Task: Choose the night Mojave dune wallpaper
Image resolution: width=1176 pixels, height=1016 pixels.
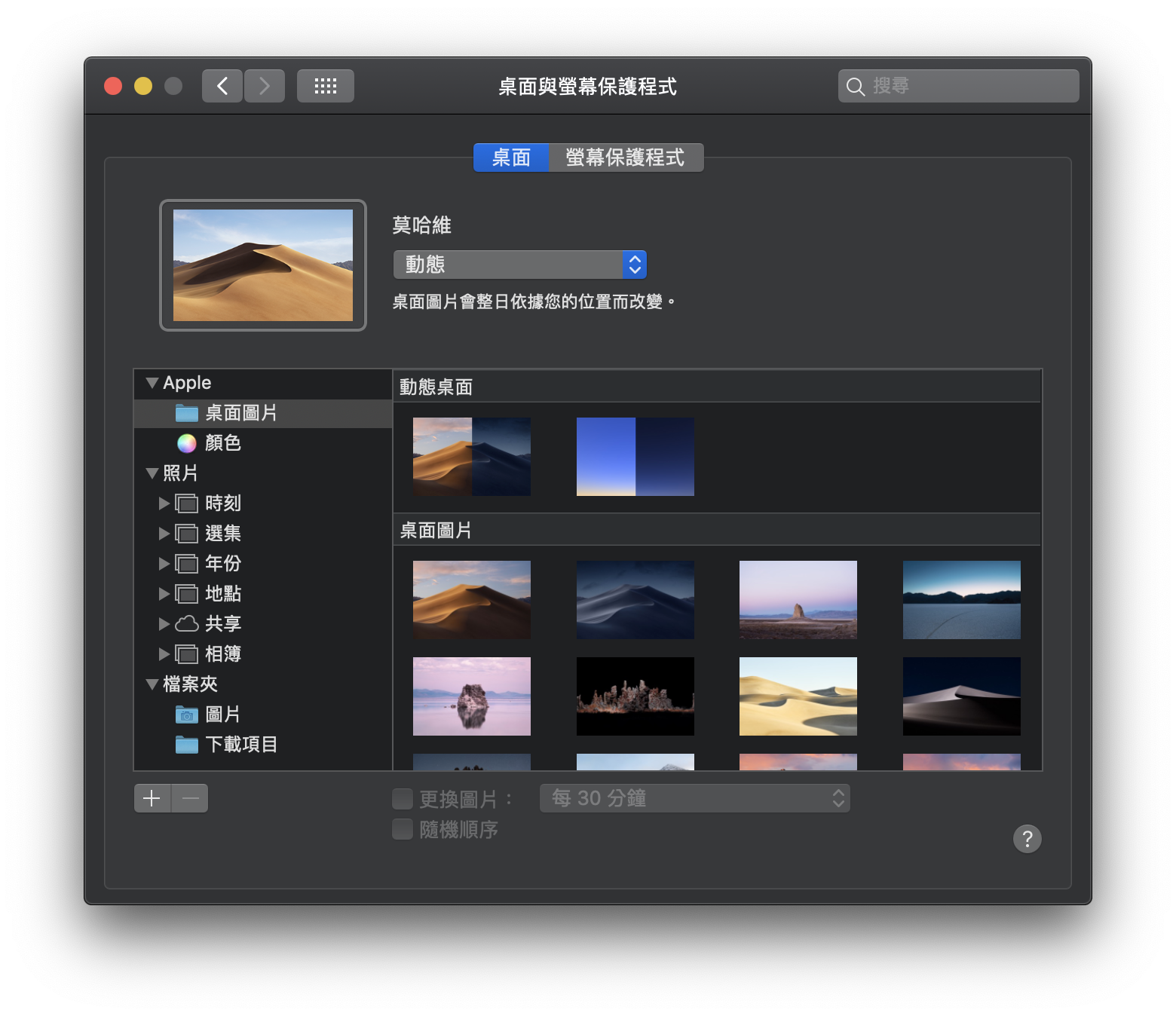Action: pyautogui.click(x=635, y=600)
